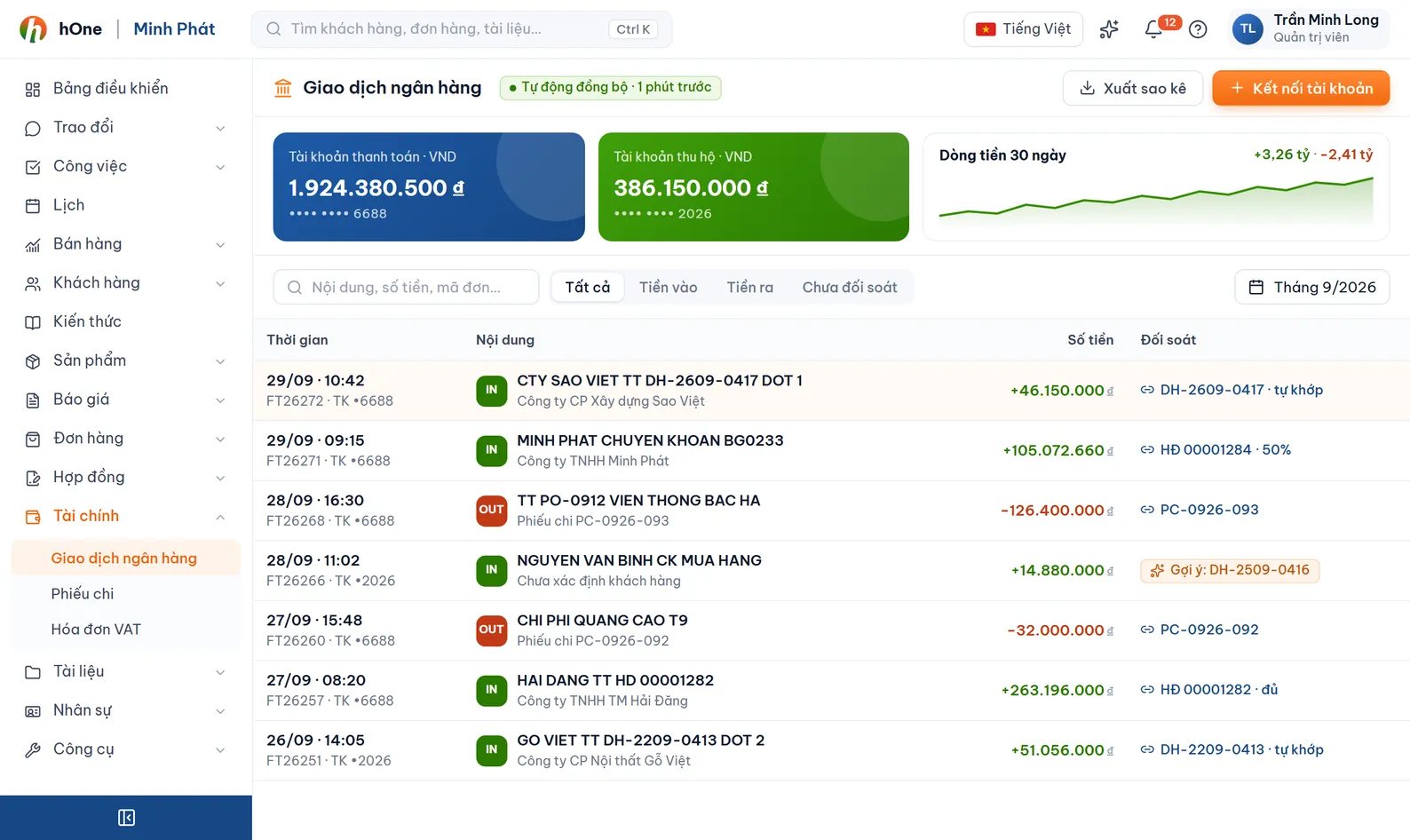Open the help question mark icon
1410x840 pixels.
pos(1198,29)
